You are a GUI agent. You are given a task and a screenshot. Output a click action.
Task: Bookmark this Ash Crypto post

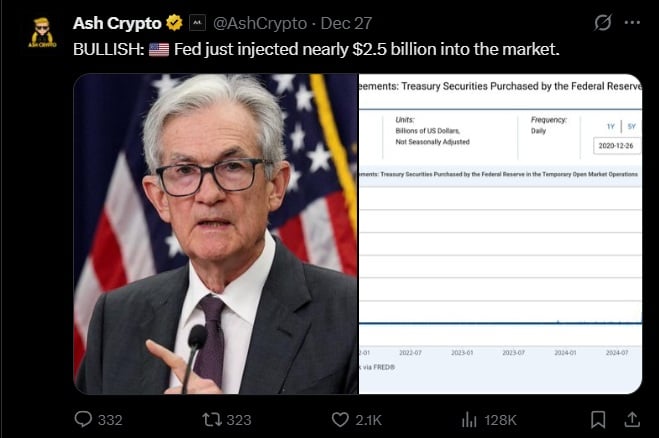point(598,419)
